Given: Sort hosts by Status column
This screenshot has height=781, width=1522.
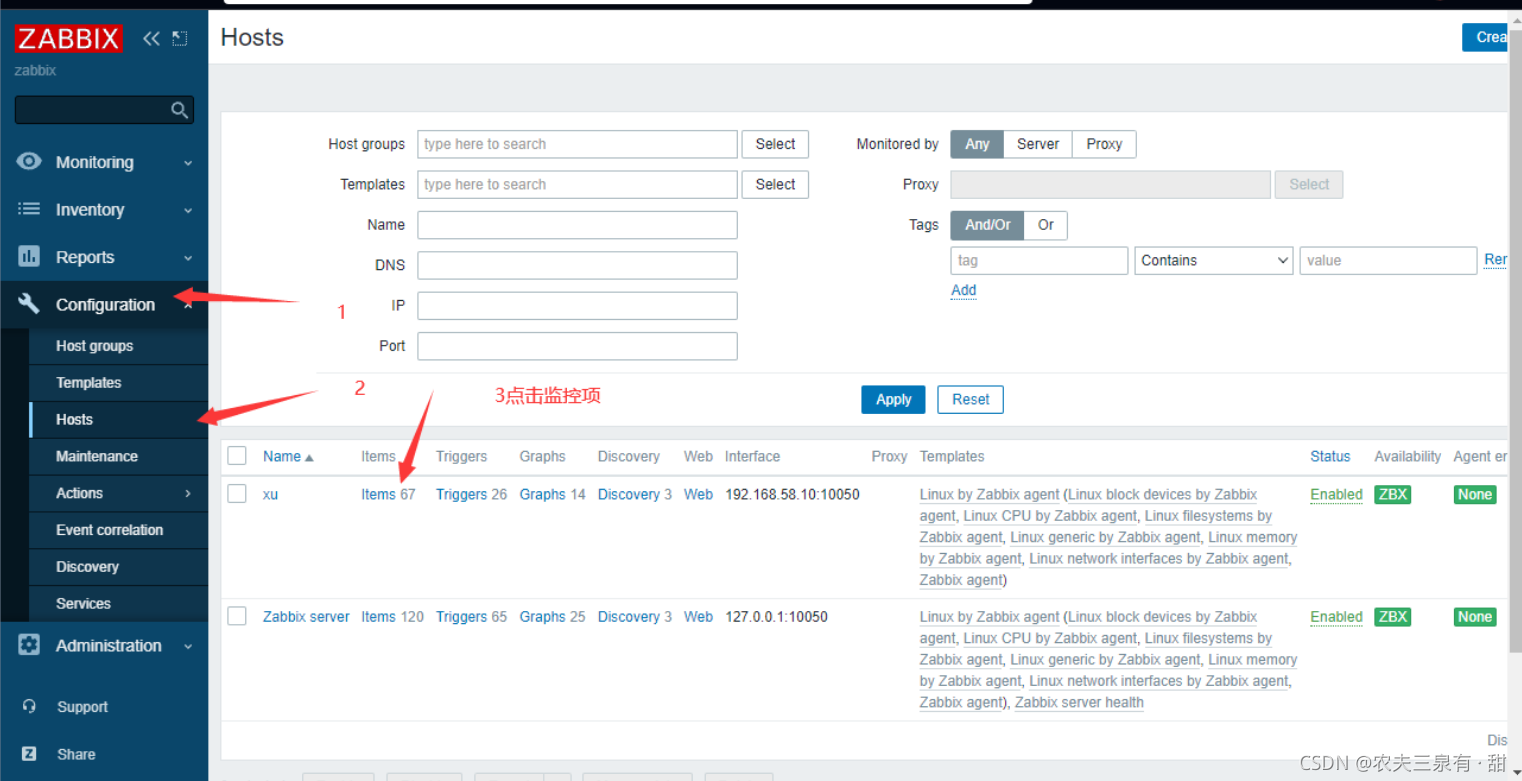Looking at the screenshot, I should 1330,456.
